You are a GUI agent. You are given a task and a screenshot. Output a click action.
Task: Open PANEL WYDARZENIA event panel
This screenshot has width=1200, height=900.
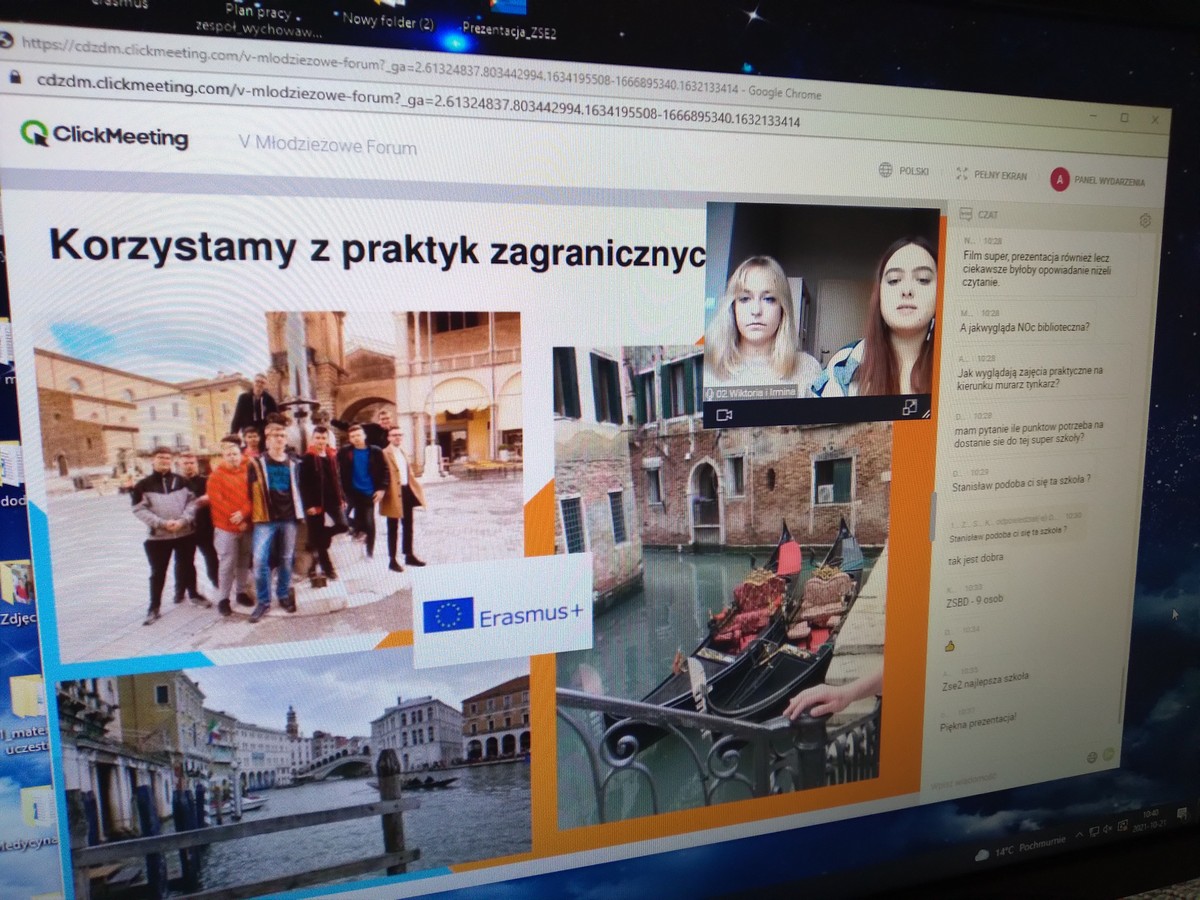[x=1097, y=180]
